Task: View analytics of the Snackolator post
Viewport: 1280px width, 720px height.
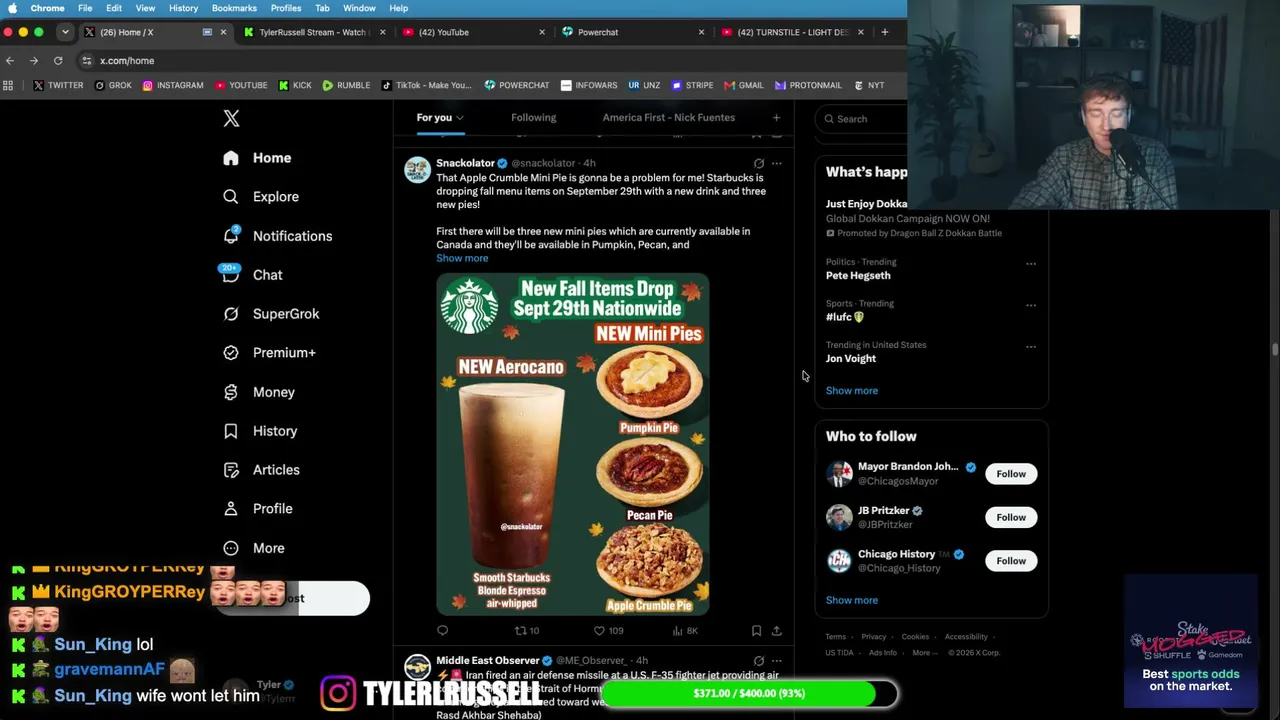Action: [x=685, y=631]
